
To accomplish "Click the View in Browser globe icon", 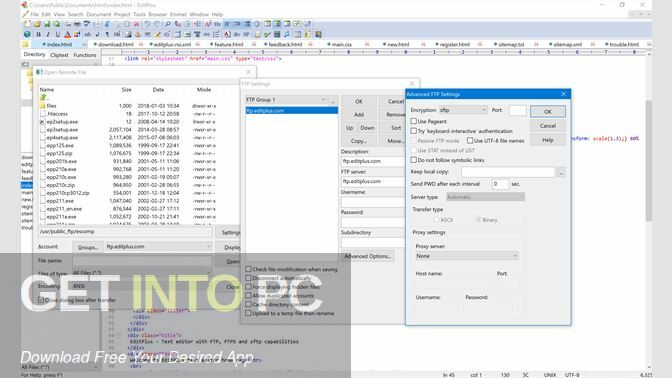I will [27, 34].
